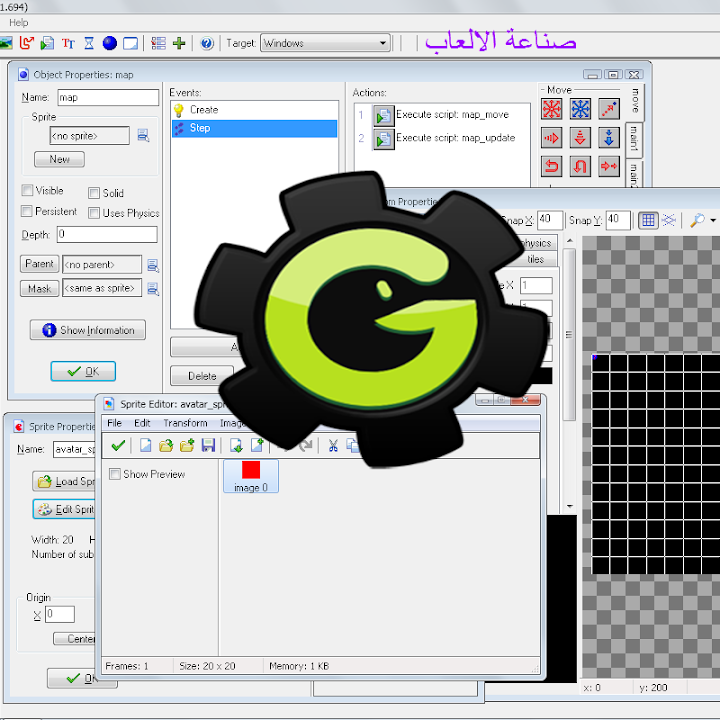Create a timeline with the hourglass icon
The height and width of the screenshot is (720, 720).
89,43
